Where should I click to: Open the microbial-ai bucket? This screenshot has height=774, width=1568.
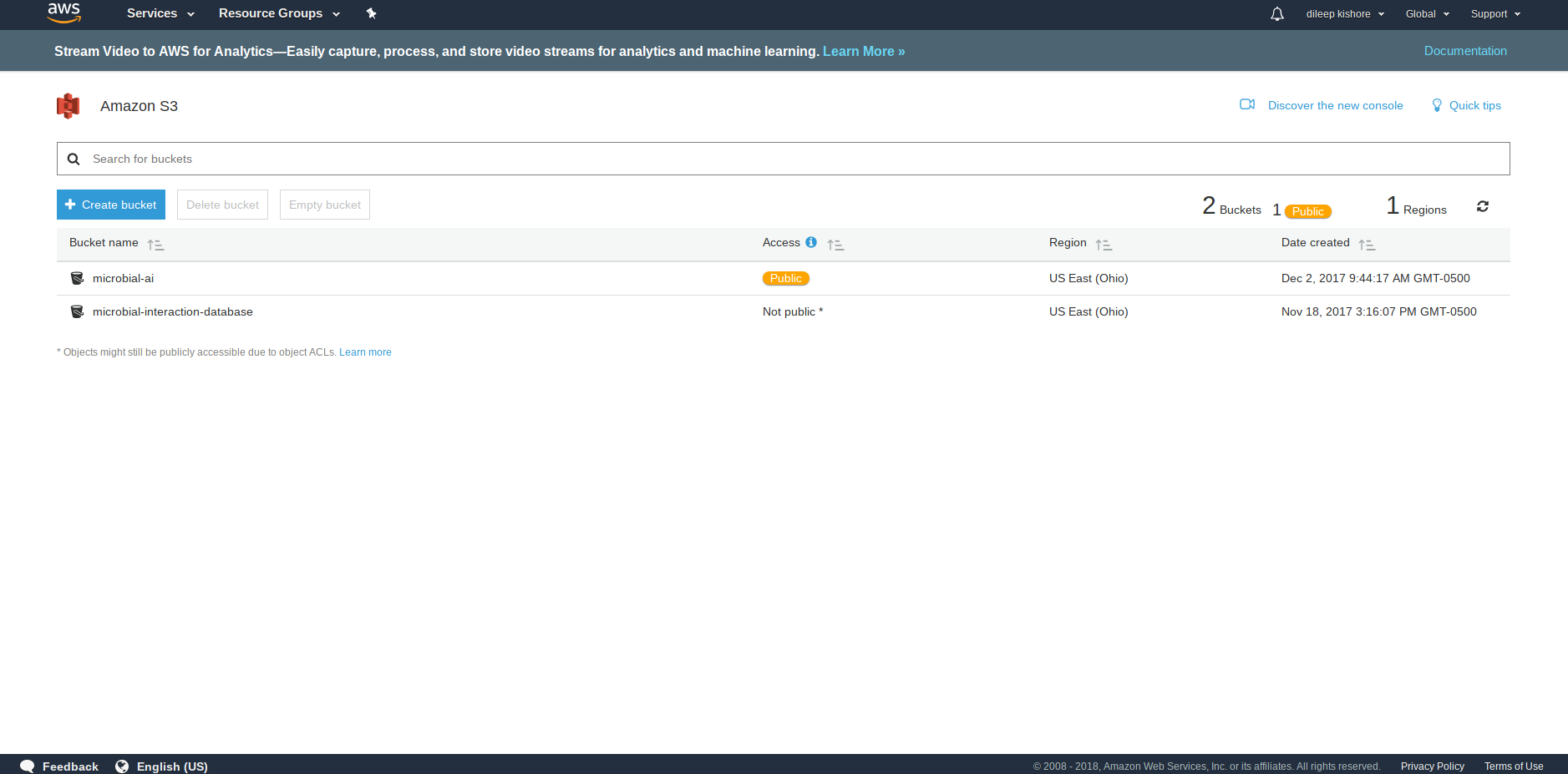(x=123, y=278)
